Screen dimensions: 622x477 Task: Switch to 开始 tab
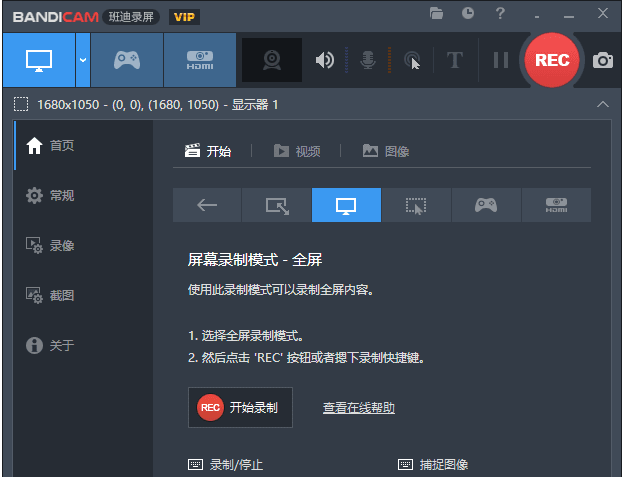208,151
